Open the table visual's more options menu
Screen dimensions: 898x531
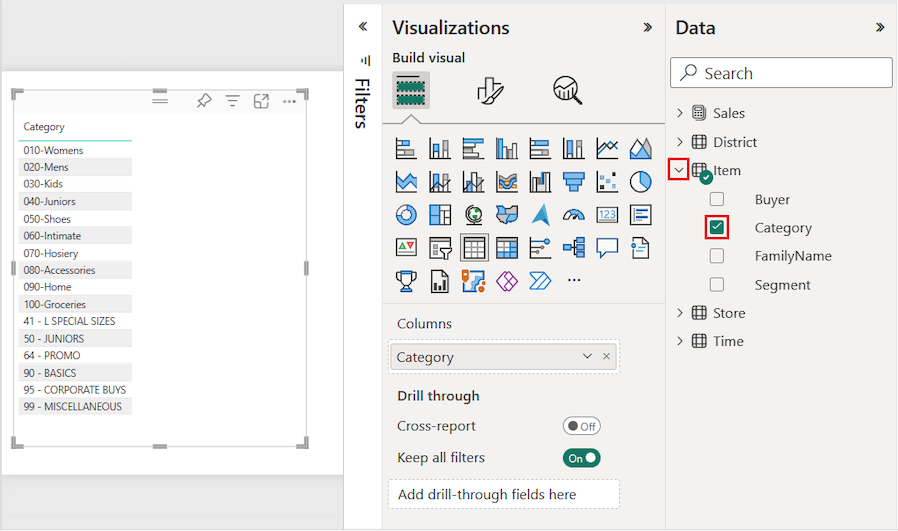pyautogui.click(x=289, y=101)
